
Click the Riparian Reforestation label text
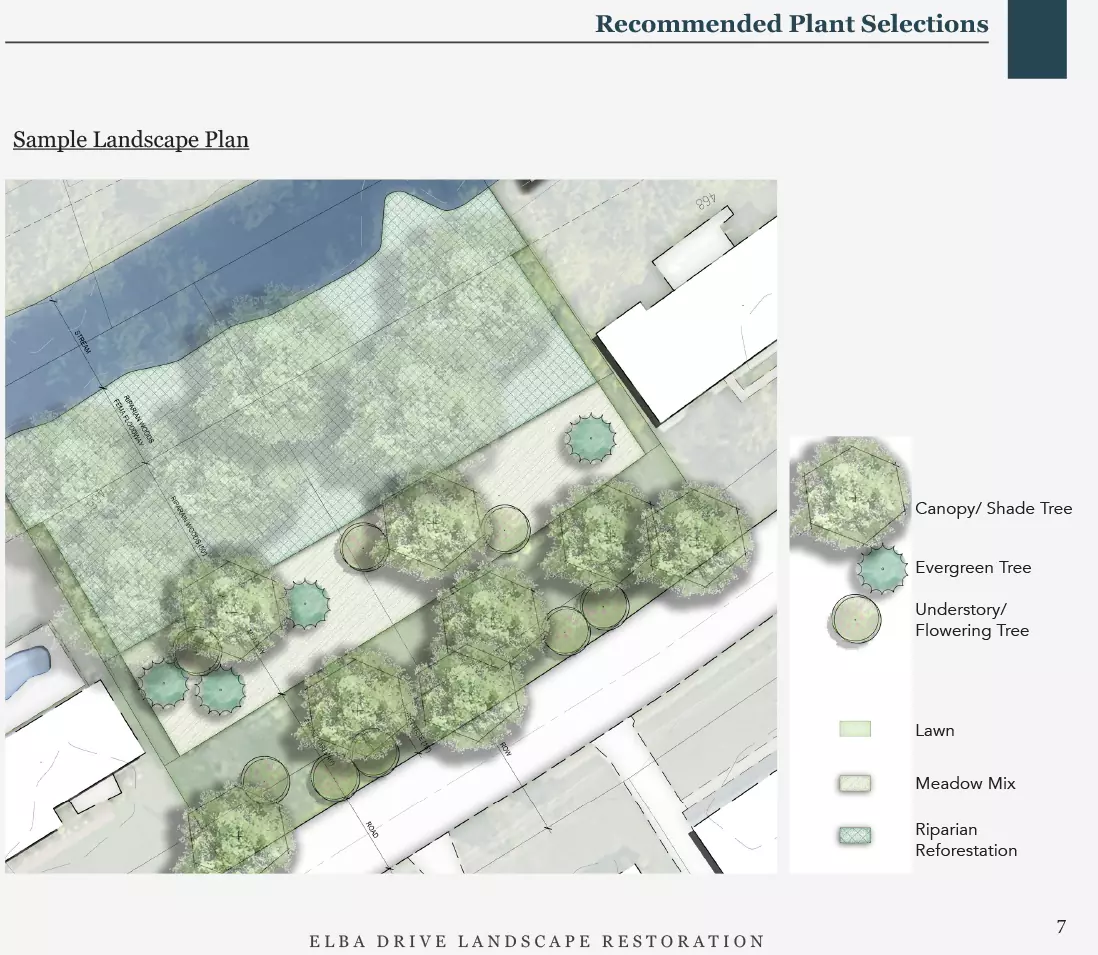(x=965, y=840)
